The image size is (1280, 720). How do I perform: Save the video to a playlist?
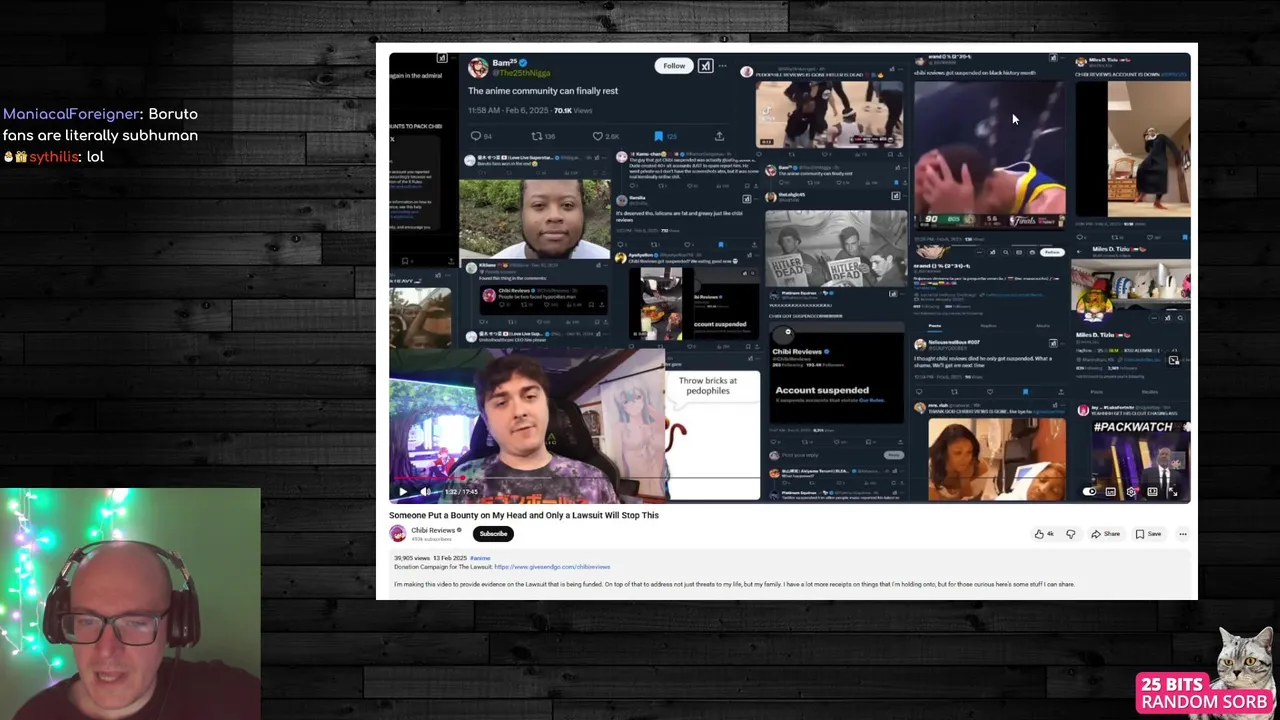tap(1148, 534)
